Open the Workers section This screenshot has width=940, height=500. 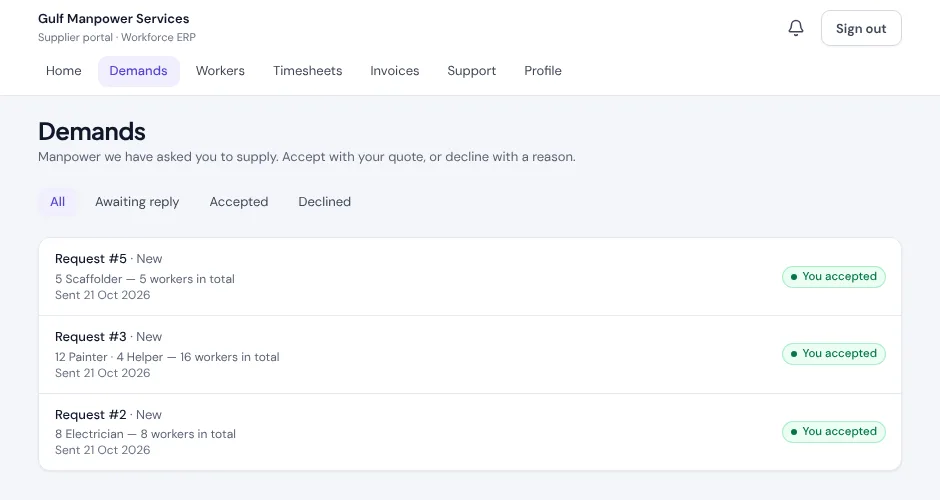pos(220,71)
